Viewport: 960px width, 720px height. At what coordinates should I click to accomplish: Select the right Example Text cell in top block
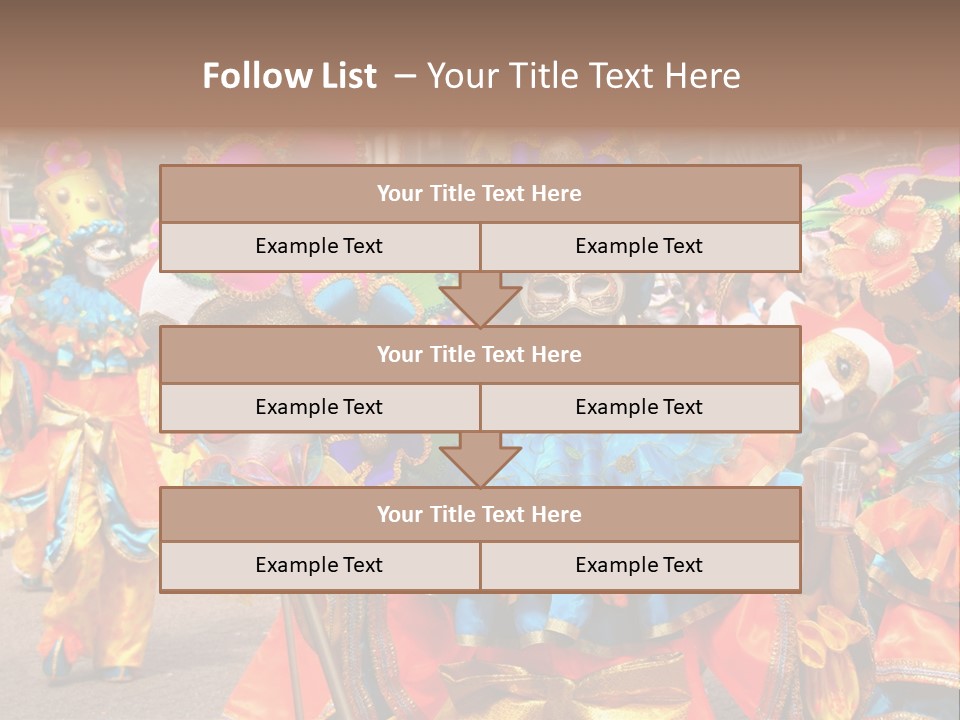click(639, 246)
